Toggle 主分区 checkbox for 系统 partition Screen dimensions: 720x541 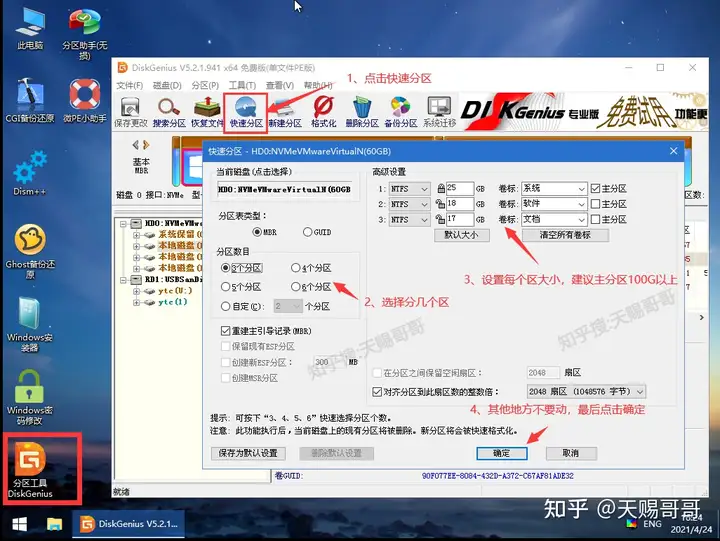point(596,188)
